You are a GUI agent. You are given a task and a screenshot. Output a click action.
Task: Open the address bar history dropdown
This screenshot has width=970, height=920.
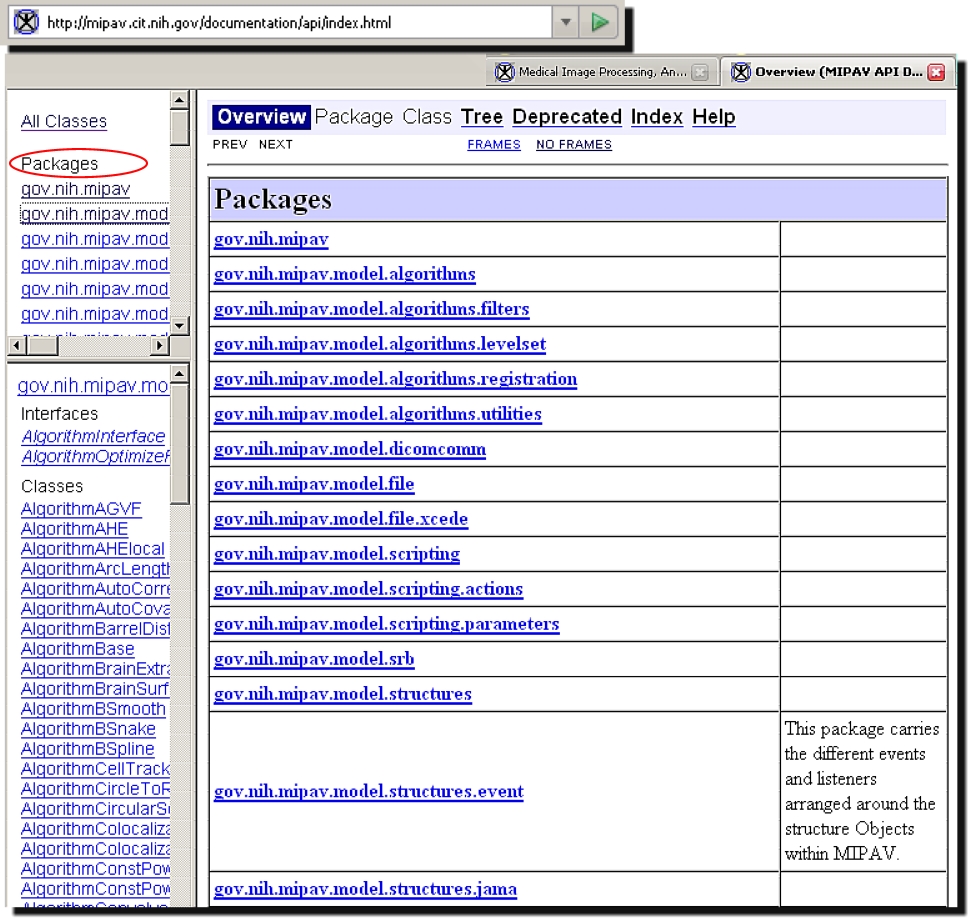click(566, 22)
